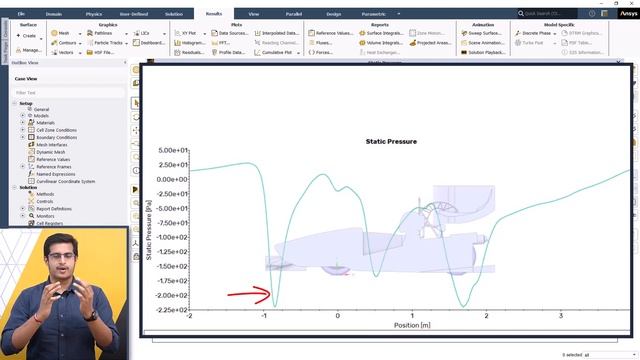
Task: Select Curvilinear Coordinate System item
Action: 65,181
